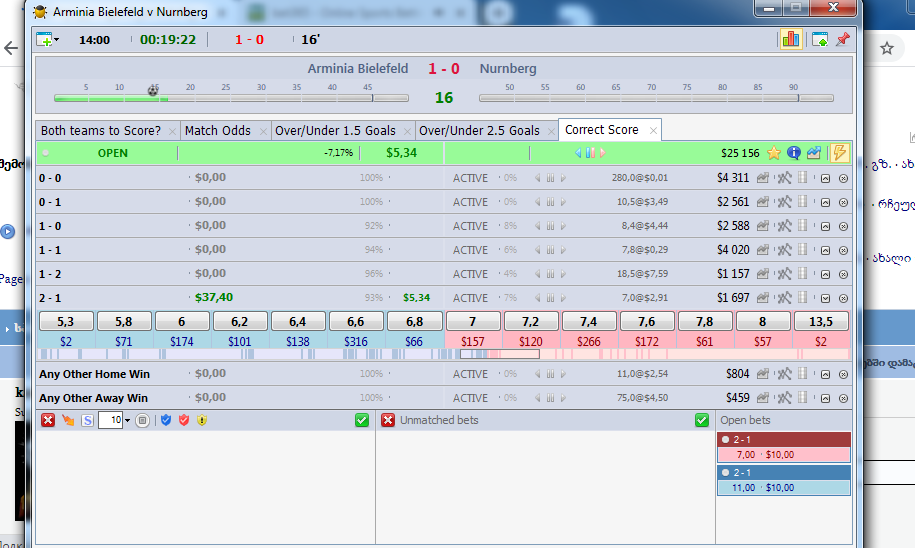Click the round remove icon on 1 - 2 row
915x548 pixels.
843,274
